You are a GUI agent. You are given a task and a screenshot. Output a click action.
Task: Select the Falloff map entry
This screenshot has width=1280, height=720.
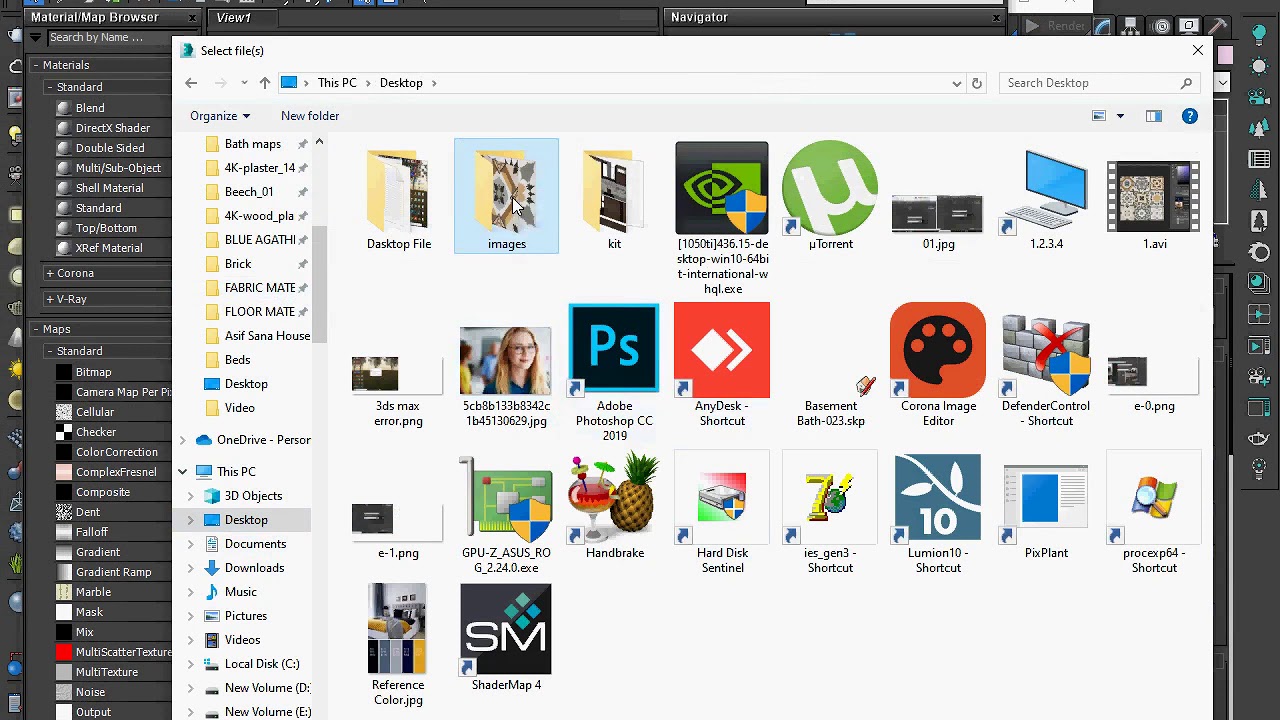pos(92,532)
